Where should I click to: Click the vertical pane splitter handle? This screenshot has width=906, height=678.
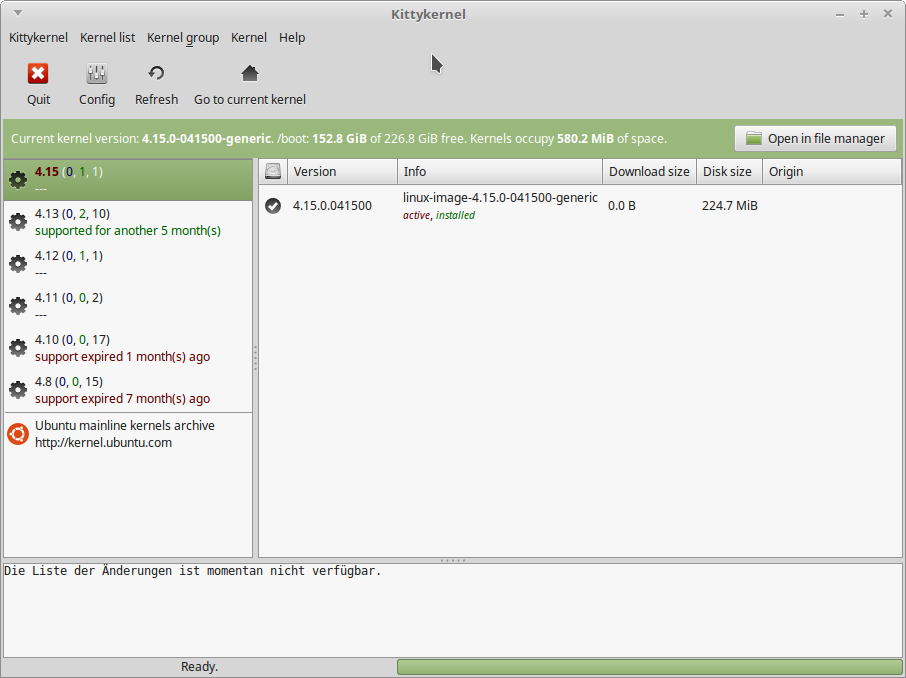255,358
